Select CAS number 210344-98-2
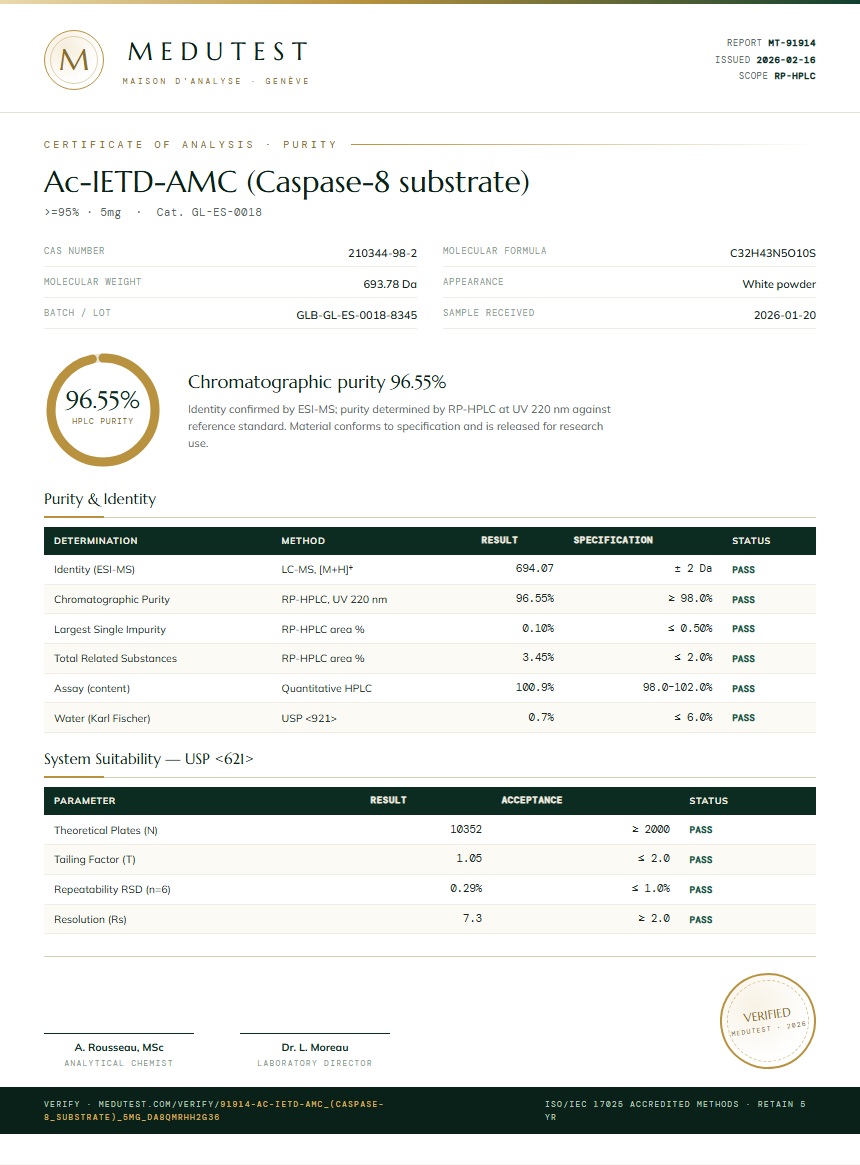Screen dimensions: 860x1165 [x=382, y=253]
